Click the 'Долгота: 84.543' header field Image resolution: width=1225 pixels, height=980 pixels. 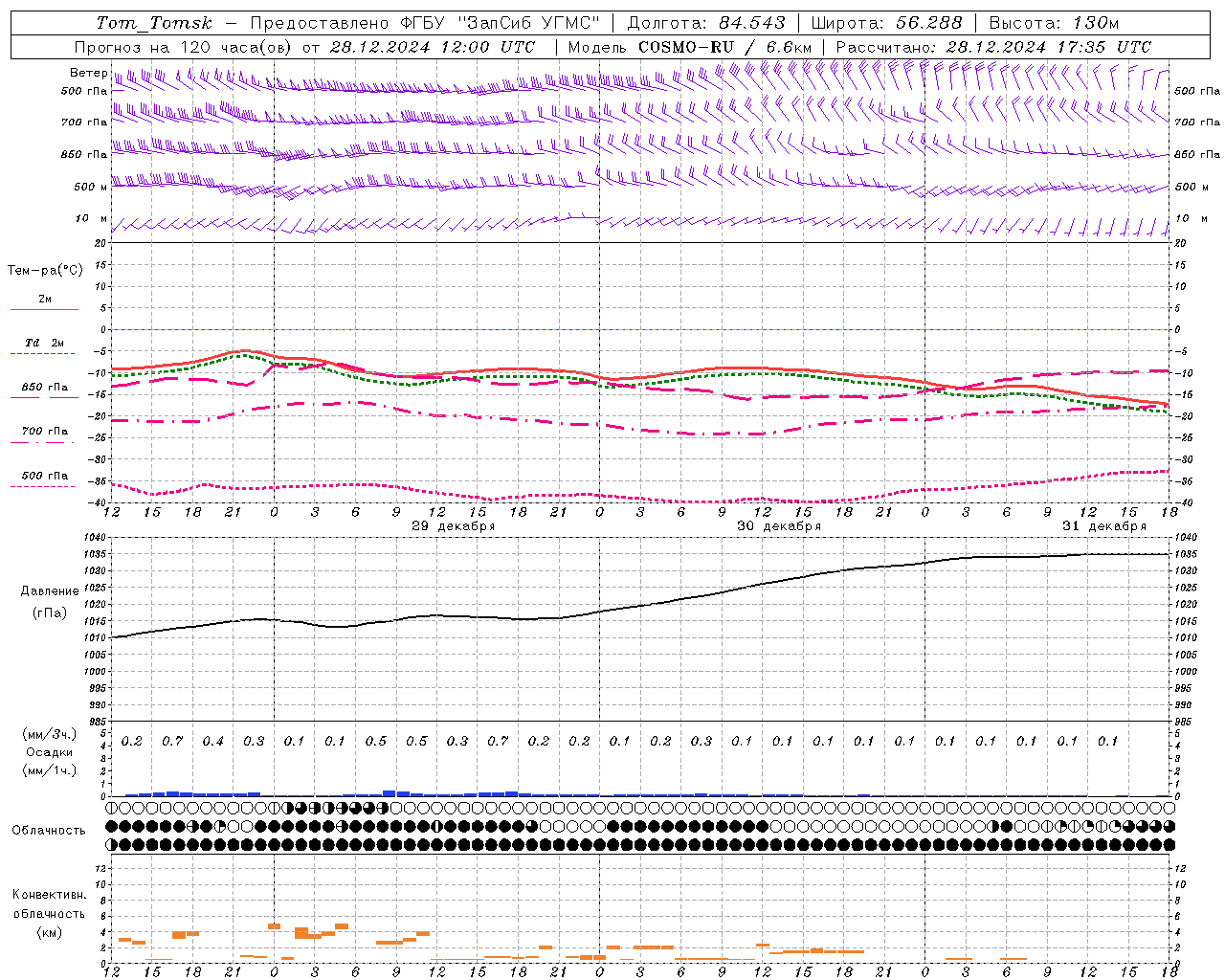pos(706,23)
